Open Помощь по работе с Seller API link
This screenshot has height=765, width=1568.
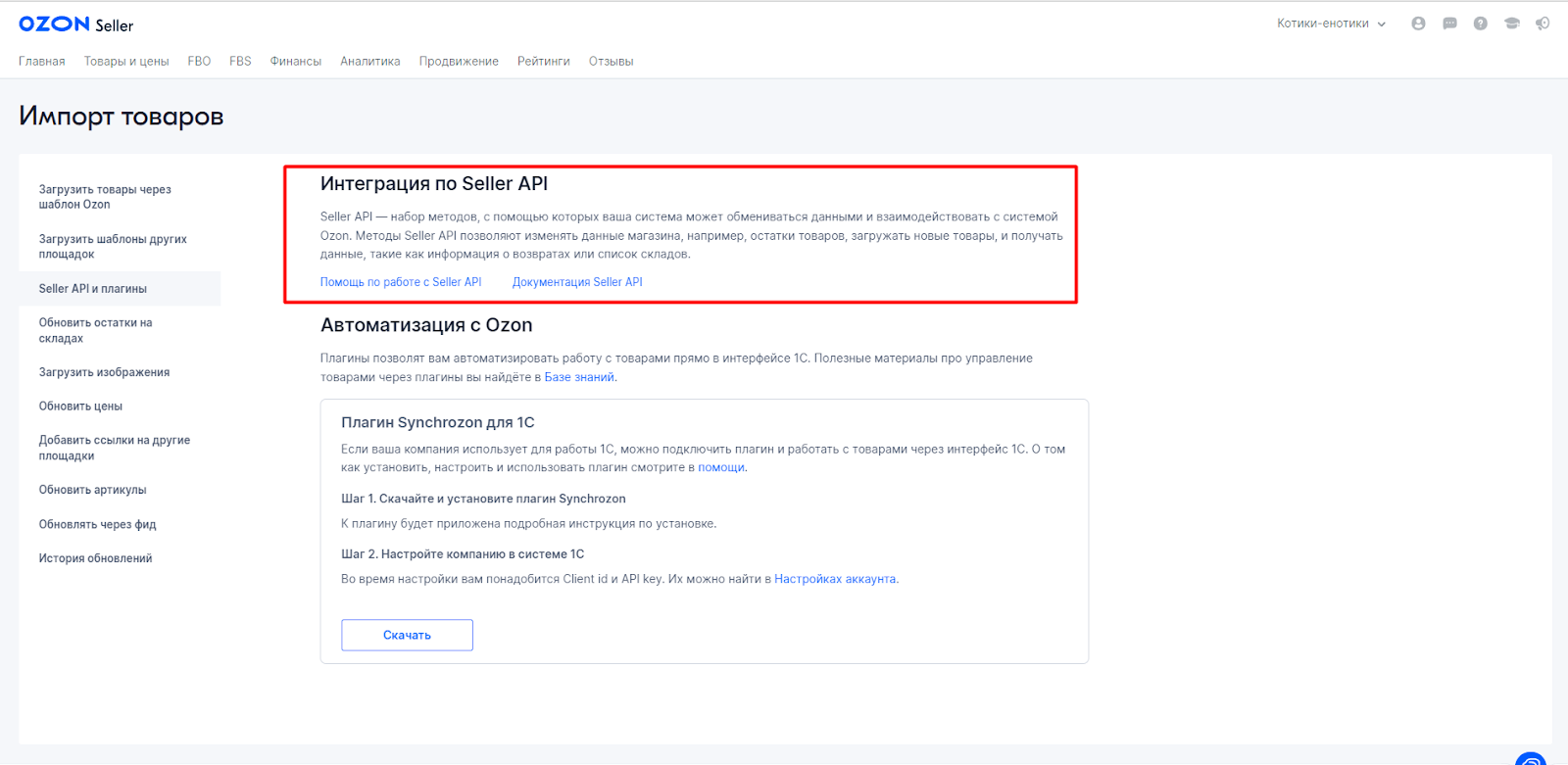(401, 282)
